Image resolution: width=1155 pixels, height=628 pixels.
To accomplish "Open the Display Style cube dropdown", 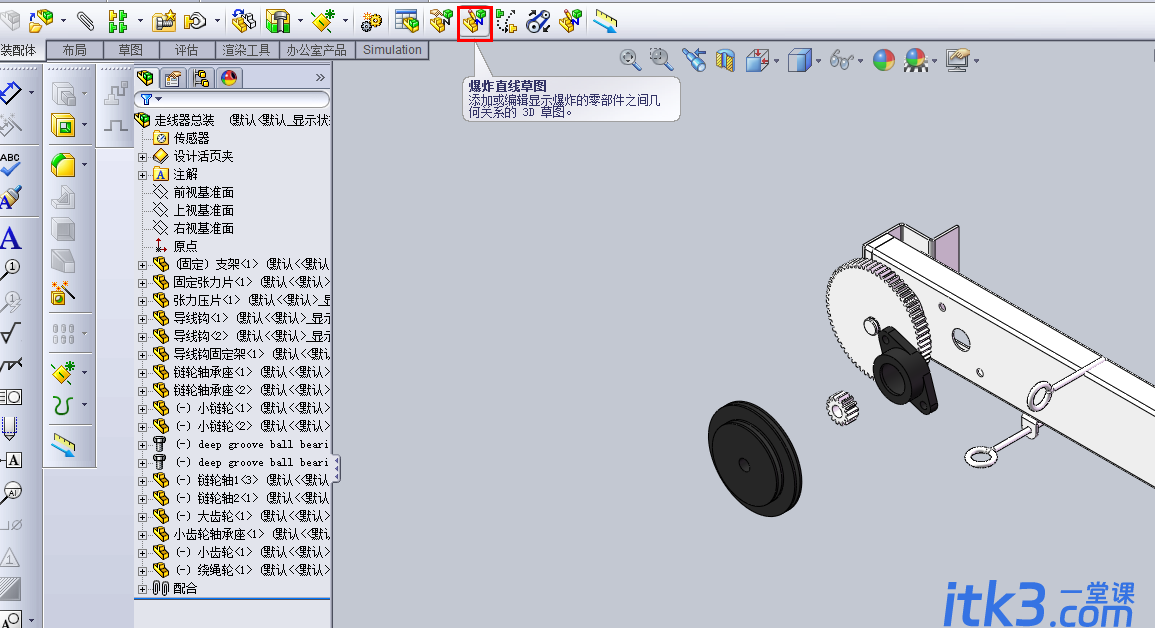I will point(818,61).
